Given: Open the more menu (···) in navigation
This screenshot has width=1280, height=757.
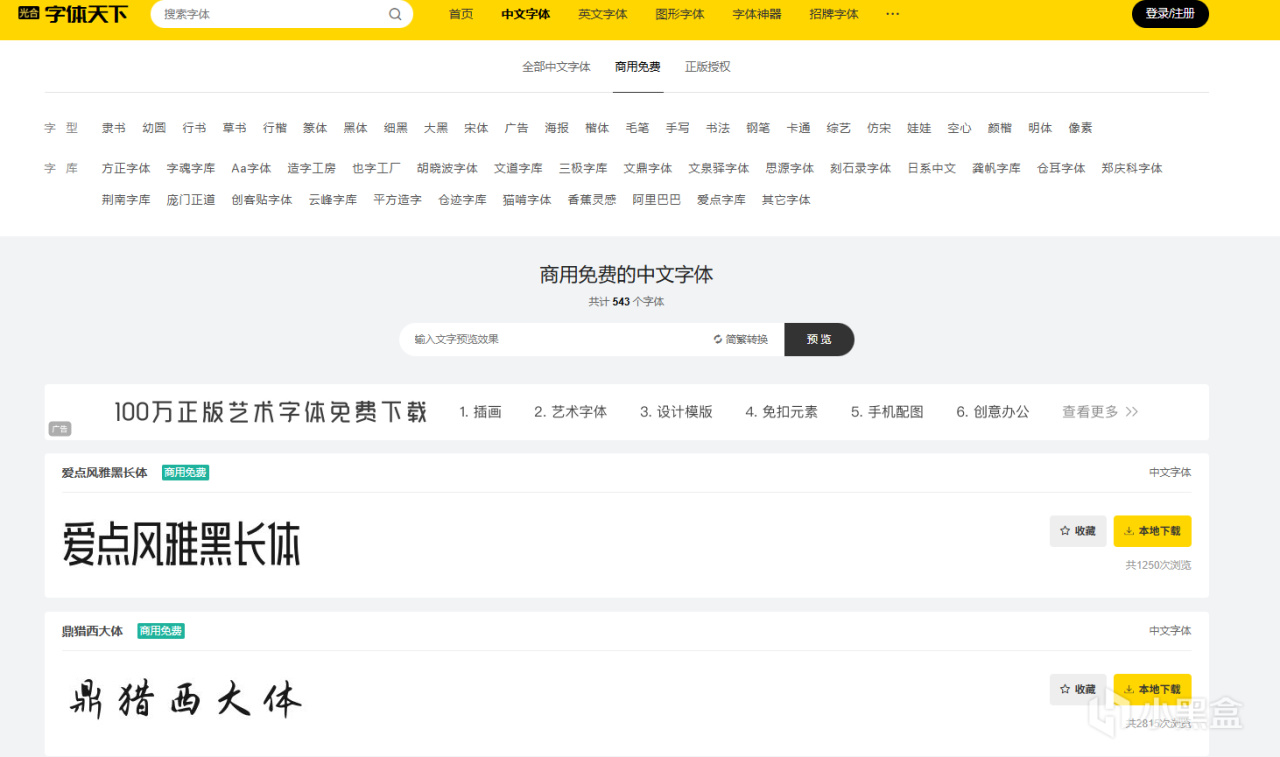Looking at the screenshot, I should coord(893,14).
